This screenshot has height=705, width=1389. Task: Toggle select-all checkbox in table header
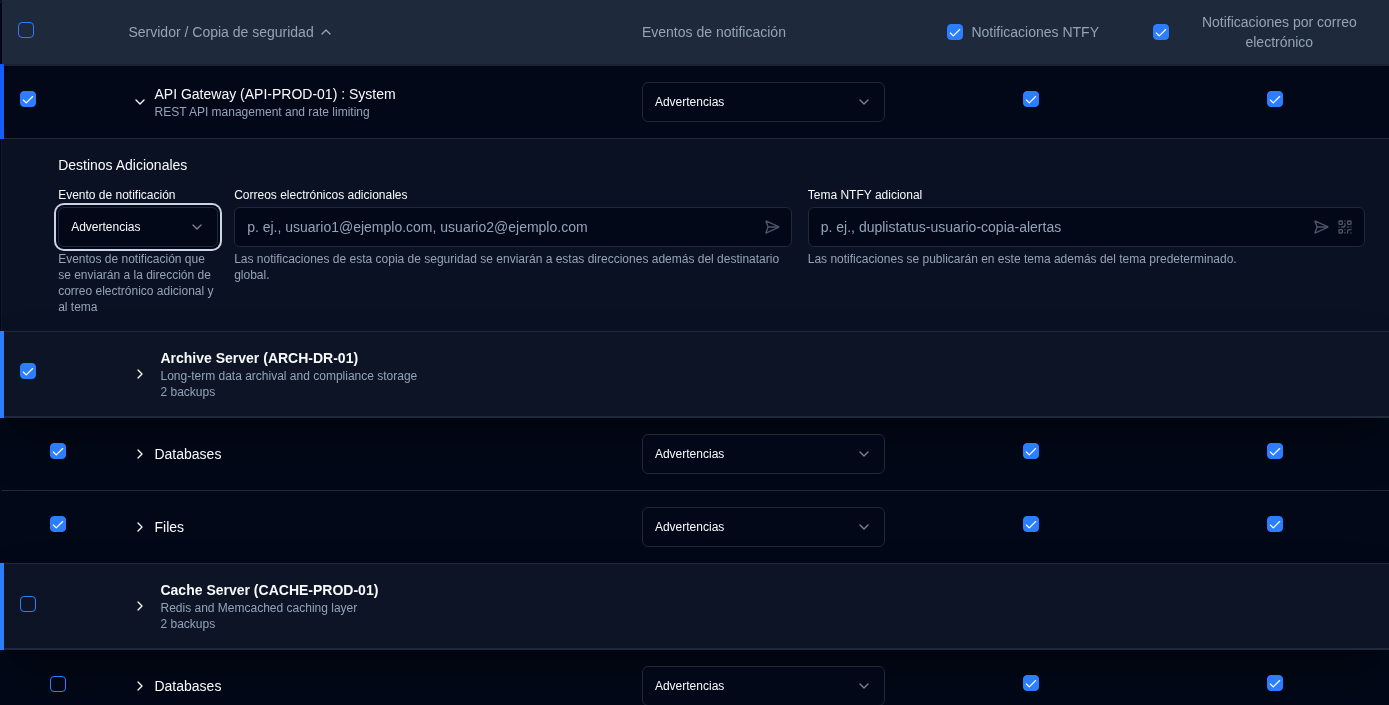point(26,30)
